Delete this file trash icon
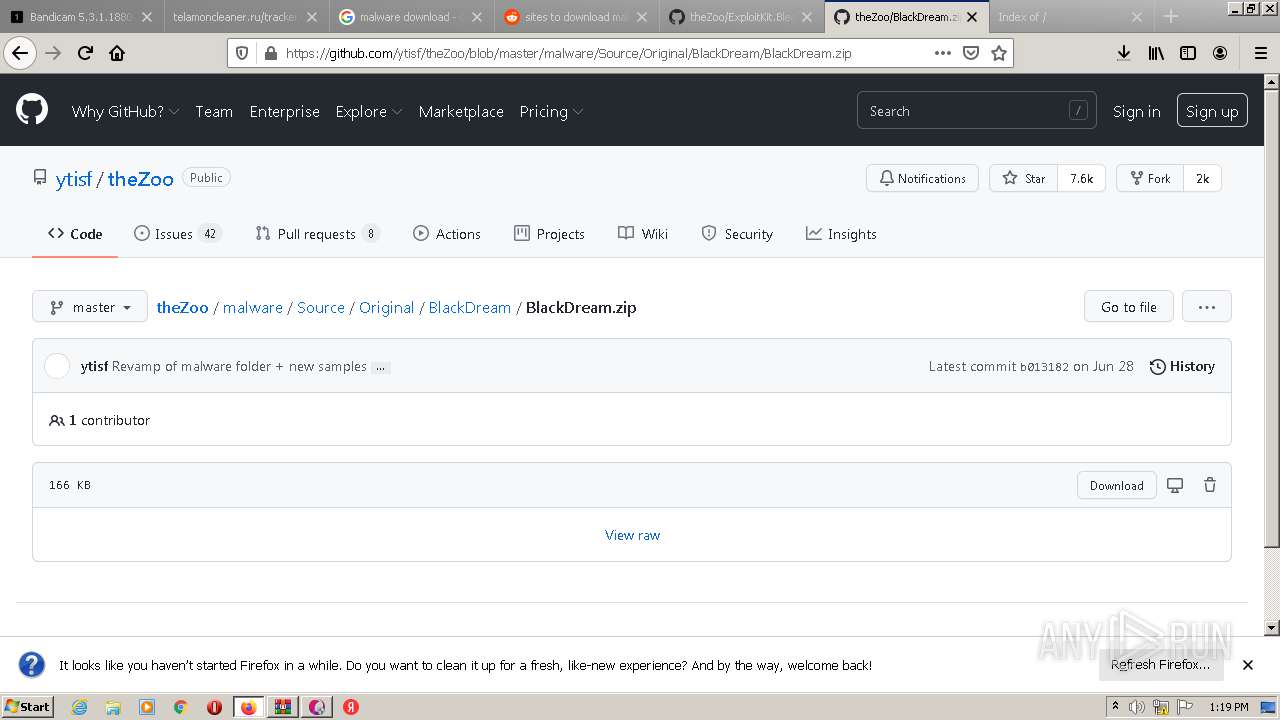This screenshot has height=720, width=1280. 1210,485
